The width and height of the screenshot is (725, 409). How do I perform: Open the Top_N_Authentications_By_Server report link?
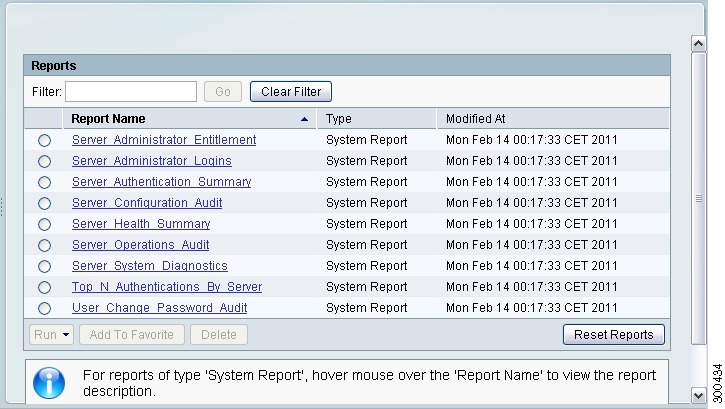(x=167, y=287)
